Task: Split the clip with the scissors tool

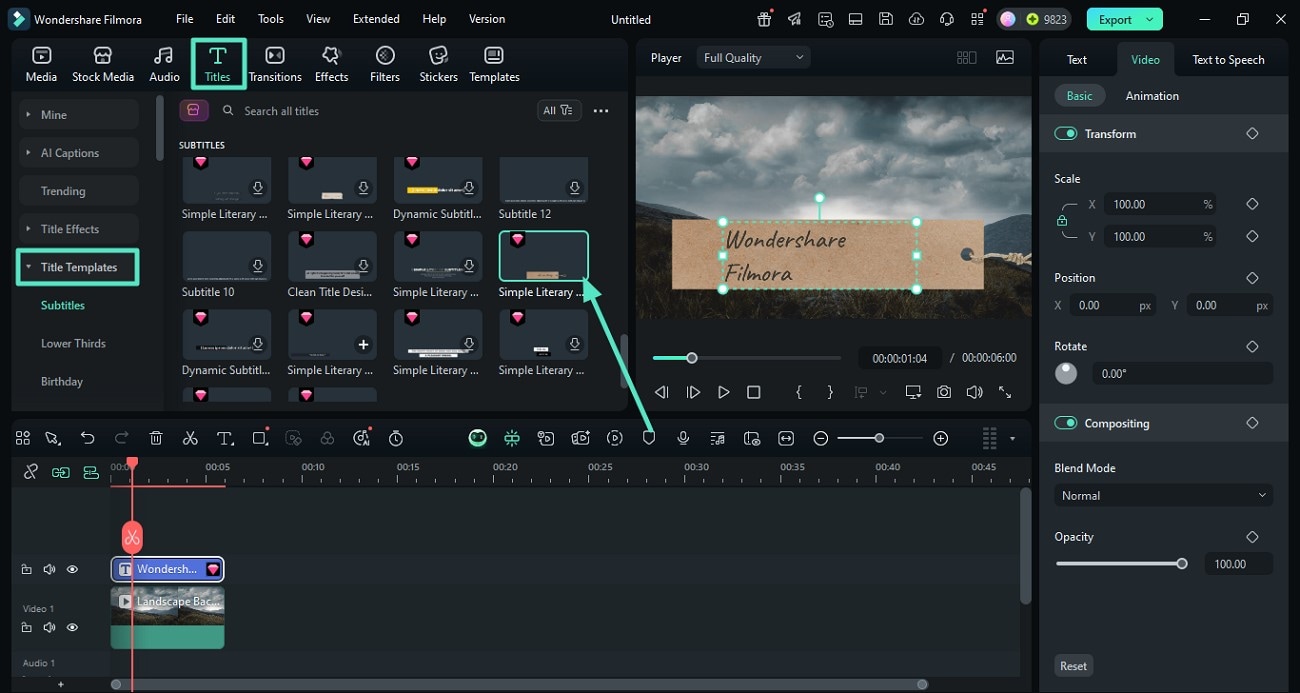Action: pyautogui.click(x=190, y=438)
